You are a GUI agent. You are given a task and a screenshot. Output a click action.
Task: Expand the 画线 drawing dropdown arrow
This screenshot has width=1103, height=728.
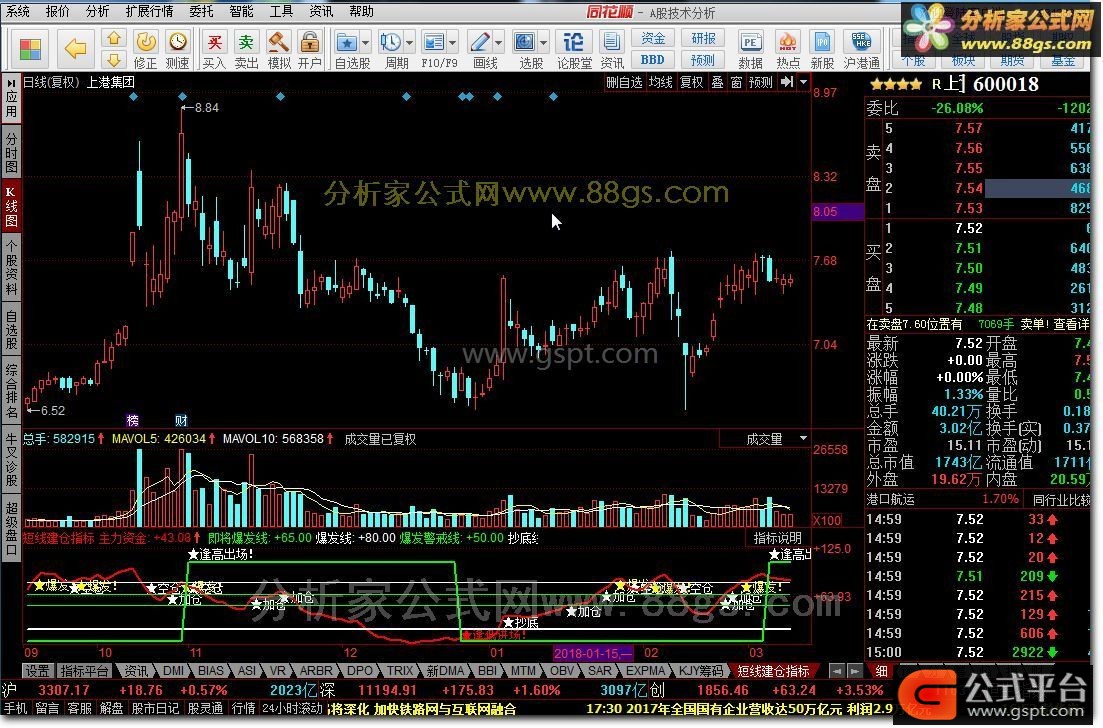point(499,43)
